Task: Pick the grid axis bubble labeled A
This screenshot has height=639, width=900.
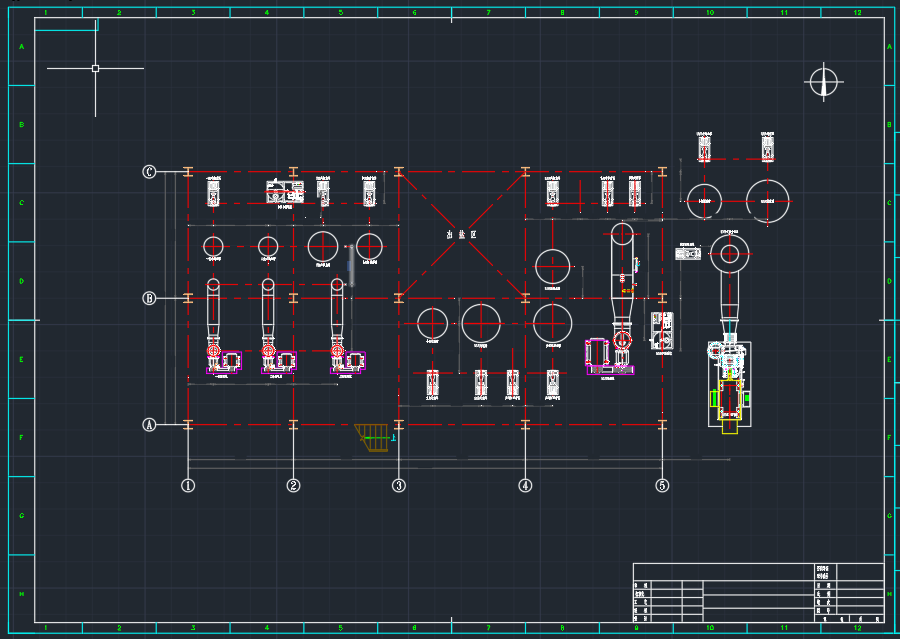Action: click(x=149, y=424)
